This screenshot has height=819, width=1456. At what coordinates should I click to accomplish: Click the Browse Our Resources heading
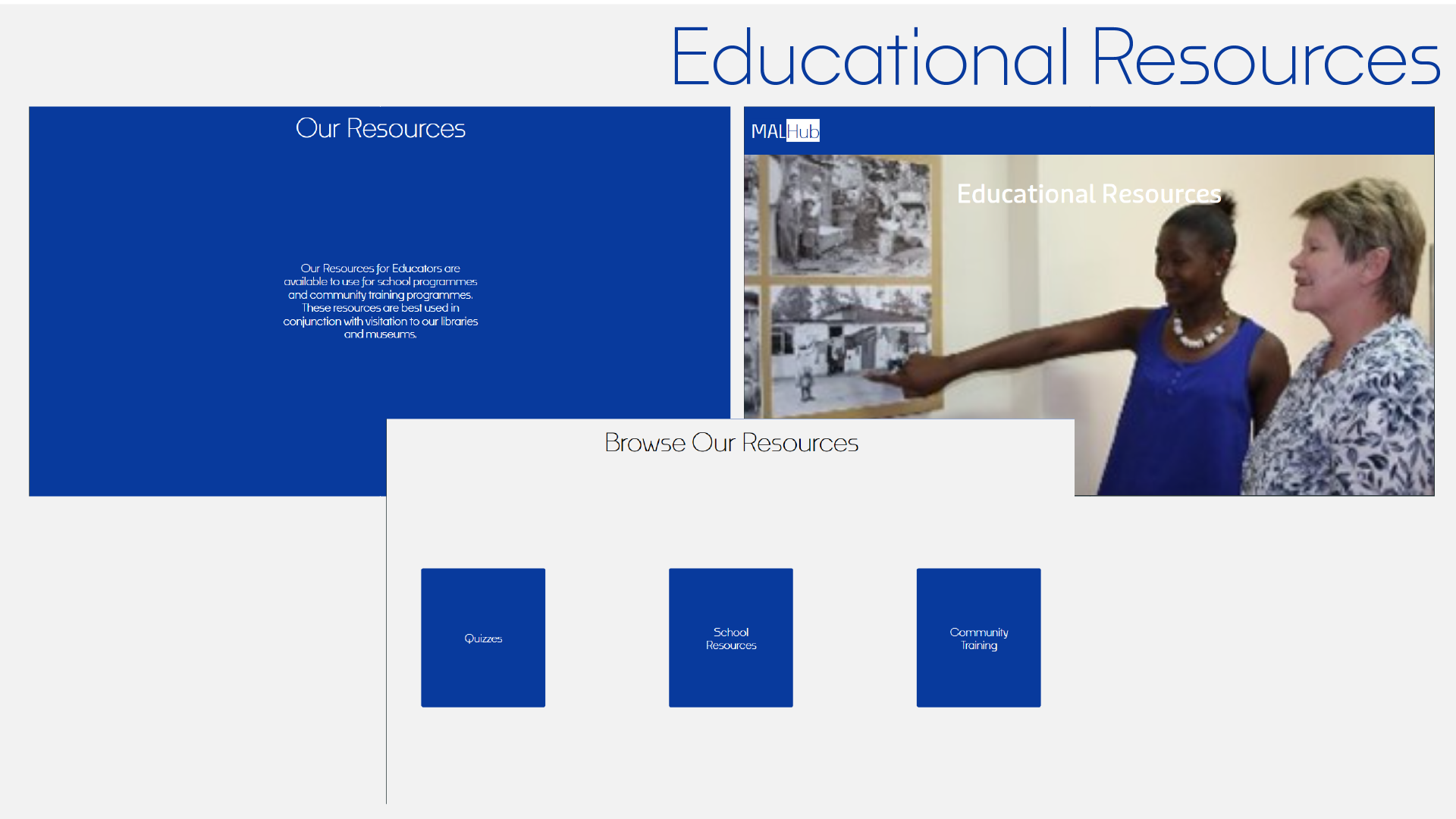point(731,442)
